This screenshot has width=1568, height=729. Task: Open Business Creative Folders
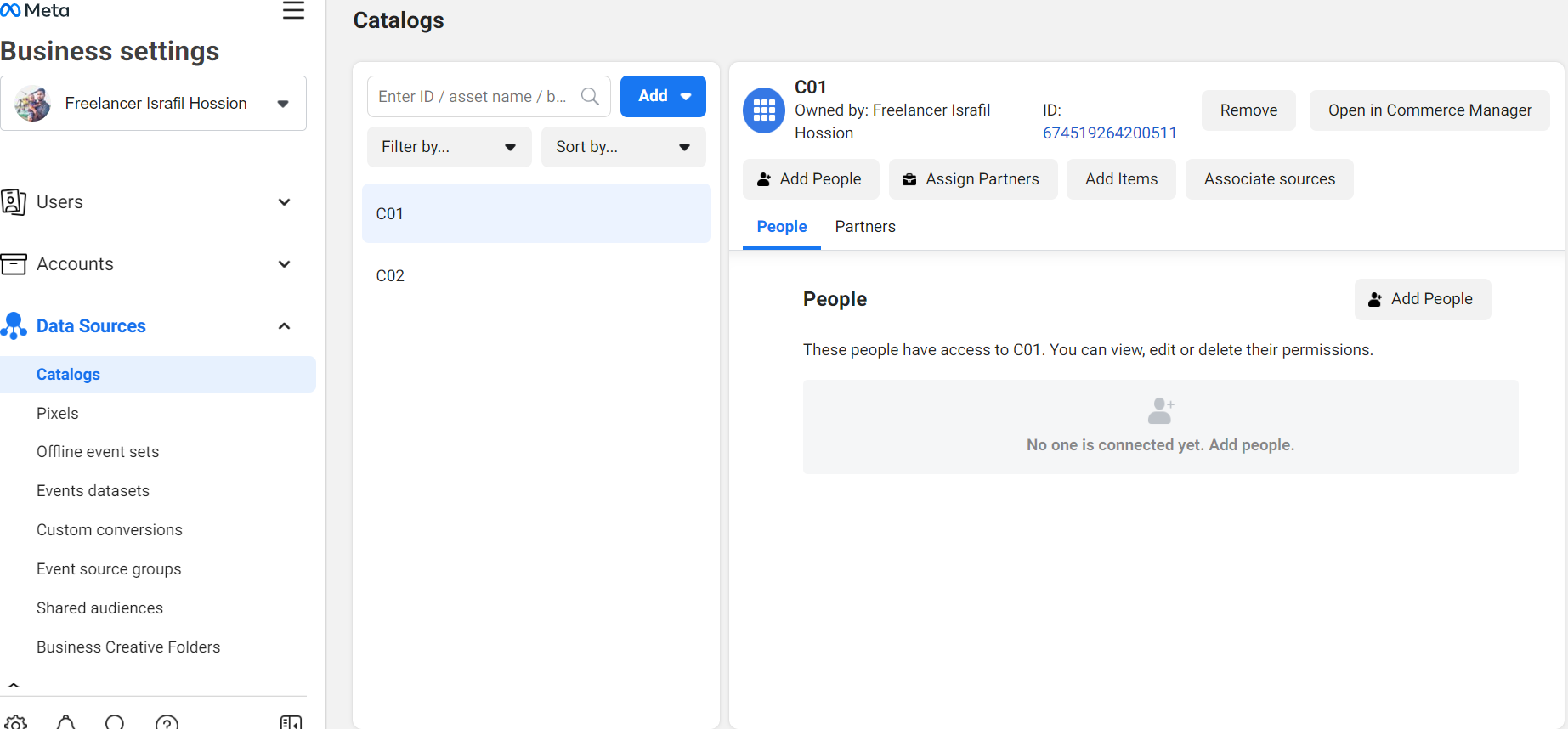point(128,647)
